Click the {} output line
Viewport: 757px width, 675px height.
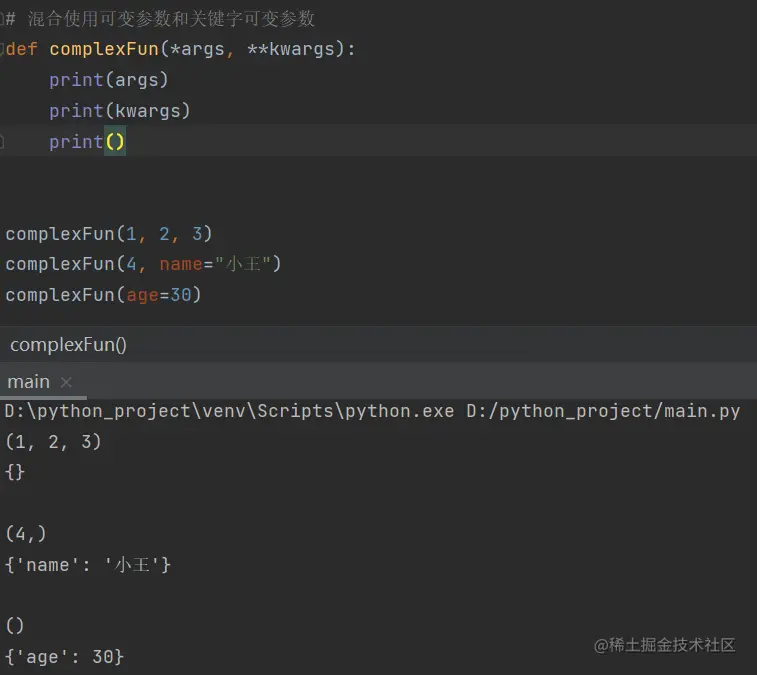pyautogui.click(x=14, y=472)
